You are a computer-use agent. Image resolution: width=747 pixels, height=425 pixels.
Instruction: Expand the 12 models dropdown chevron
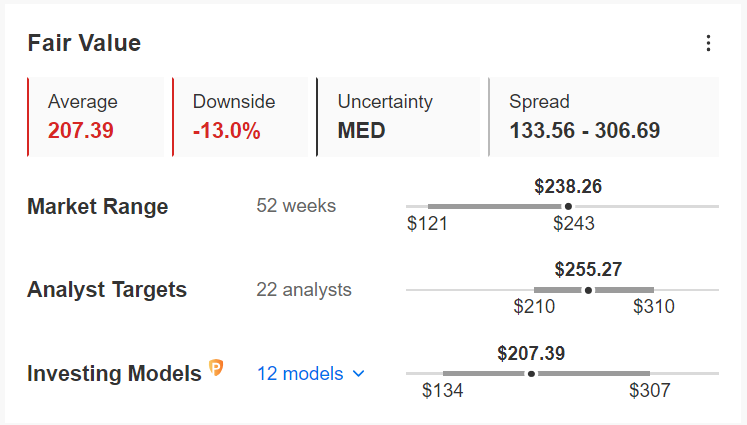(359, 374)
